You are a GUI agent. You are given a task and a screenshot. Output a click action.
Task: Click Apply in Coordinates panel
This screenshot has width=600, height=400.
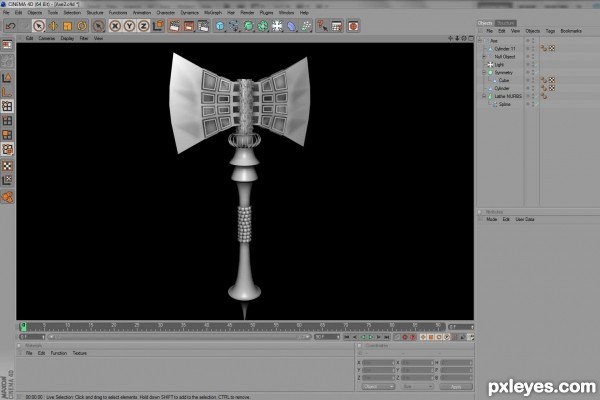tap(456, 387)
